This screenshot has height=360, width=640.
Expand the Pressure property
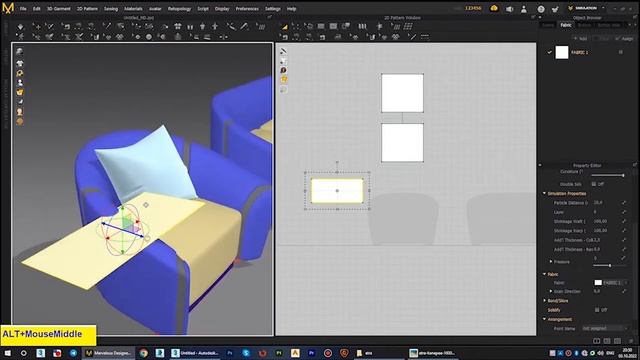point(551,261)
